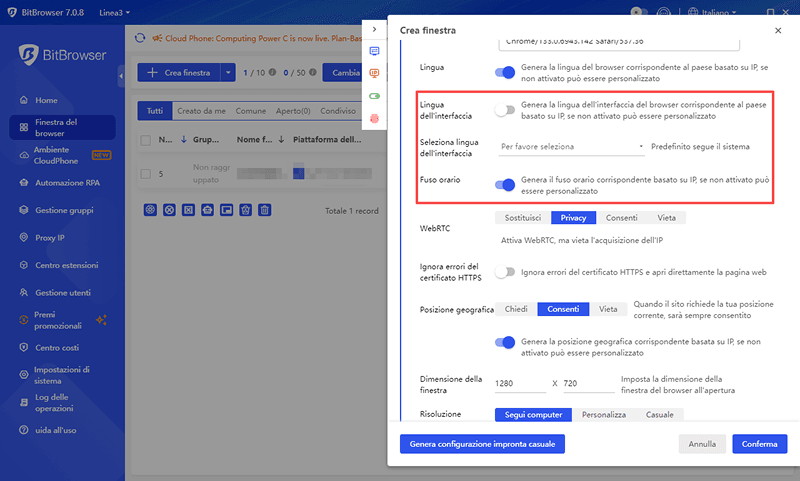The image size is (800, 481).
Task: Open Finestra del browser in the sidebar
Action: pos(62,128)
